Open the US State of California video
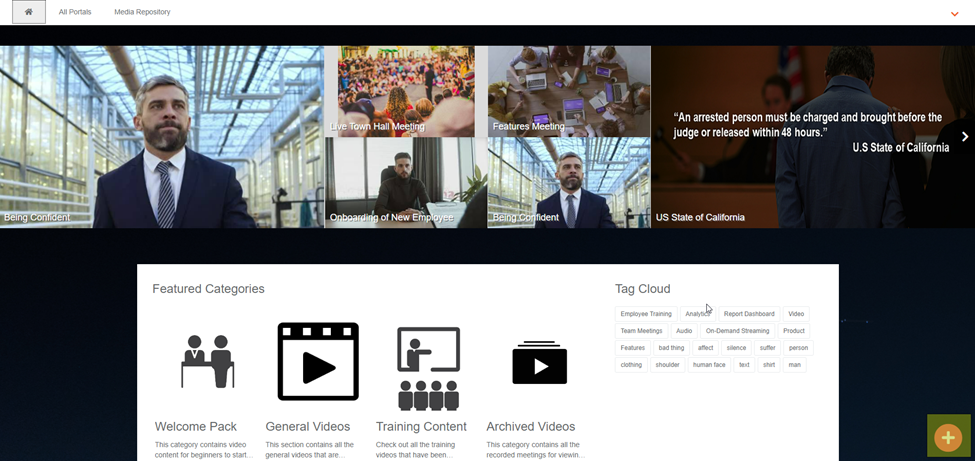Viewport: 975px width, 461px height. (x=812, y=137)
